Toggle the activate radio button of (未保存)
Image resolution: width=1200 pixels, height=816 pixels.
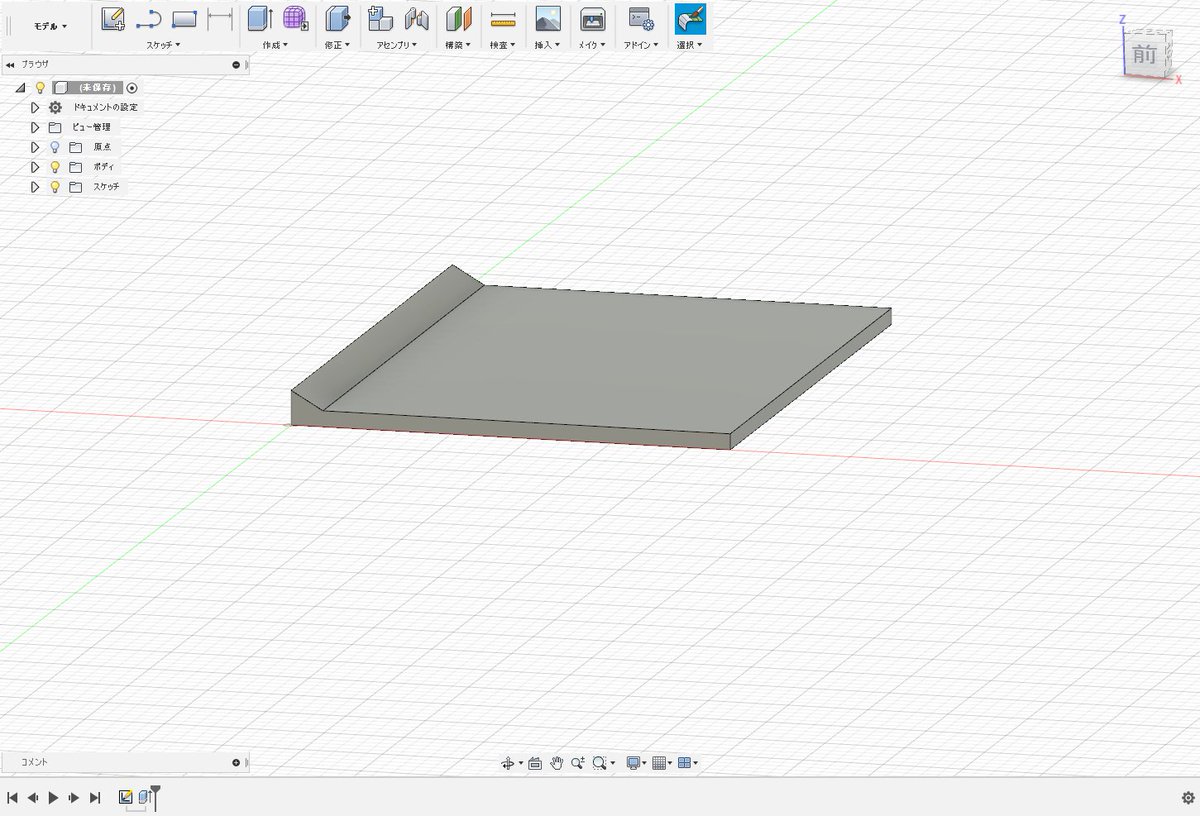click(132, 88)
